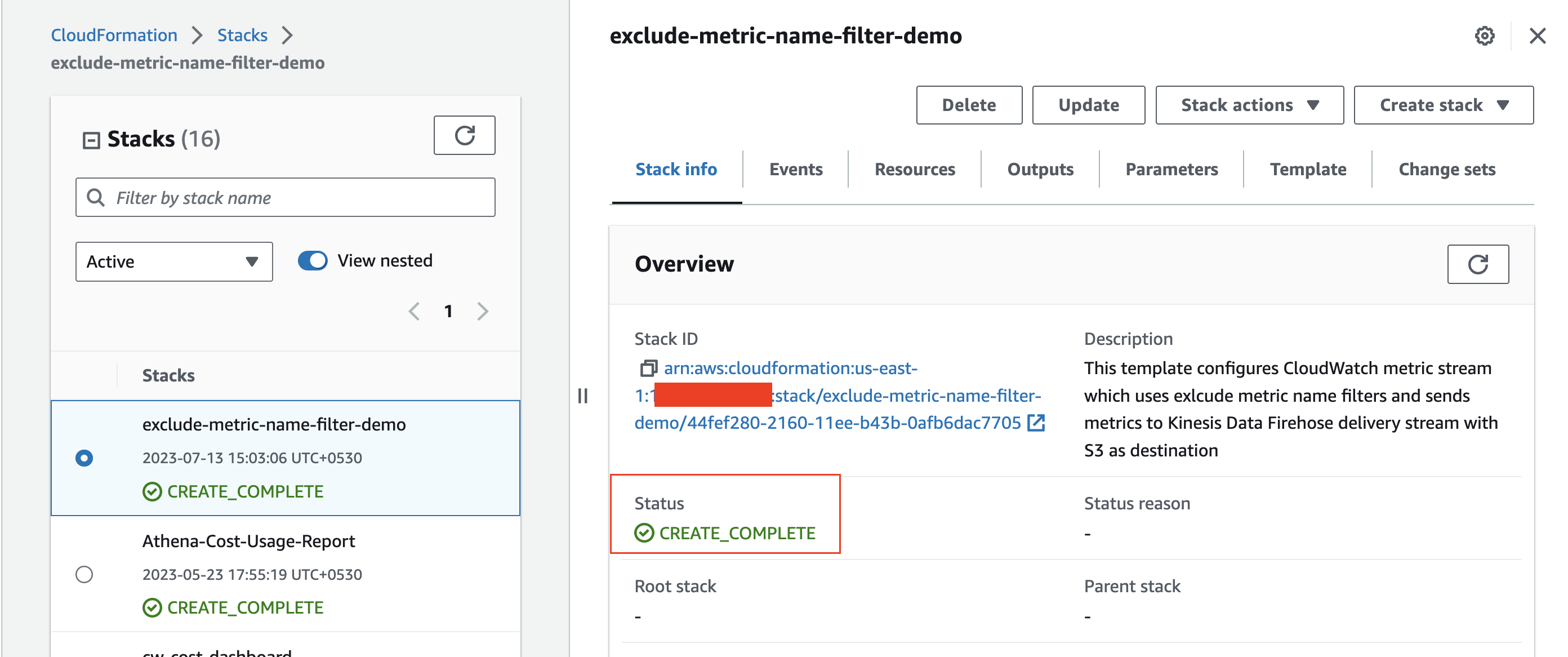
Task: Refresh the Stacks list
Action: [465, 135]
